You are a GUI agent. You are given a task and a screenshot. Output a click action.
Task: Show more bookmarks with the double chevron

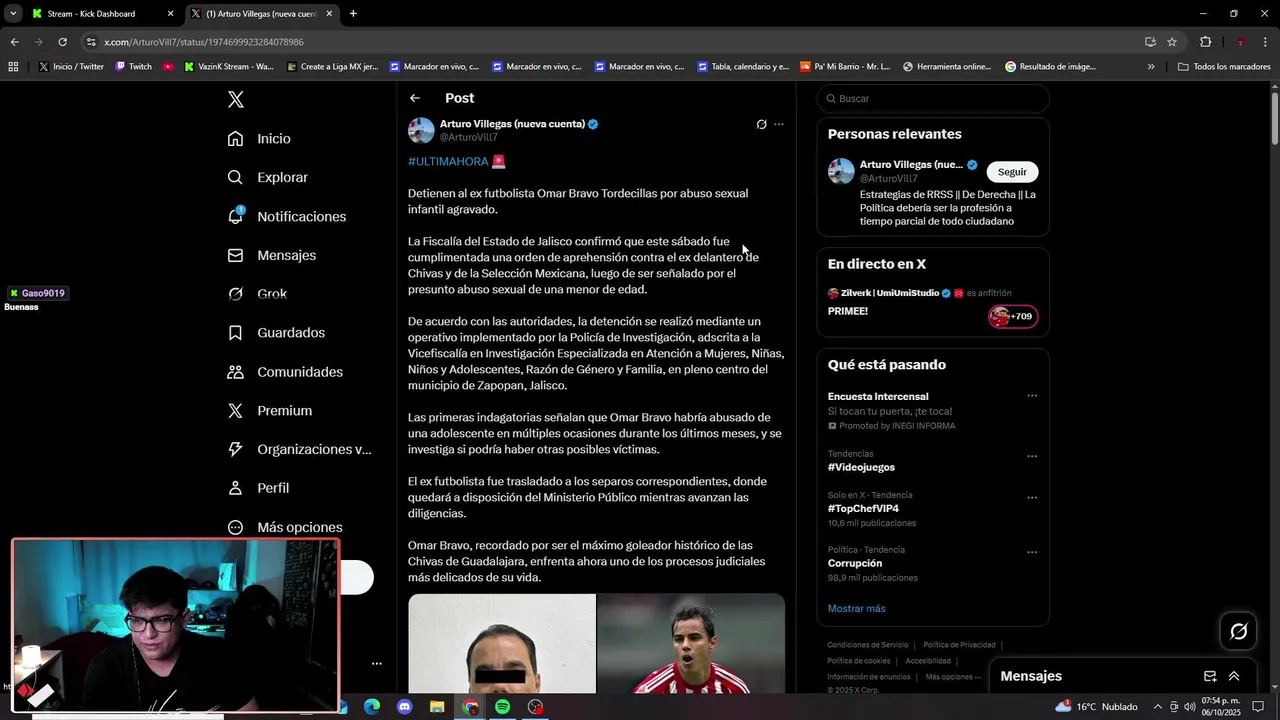coord(1151,67)
